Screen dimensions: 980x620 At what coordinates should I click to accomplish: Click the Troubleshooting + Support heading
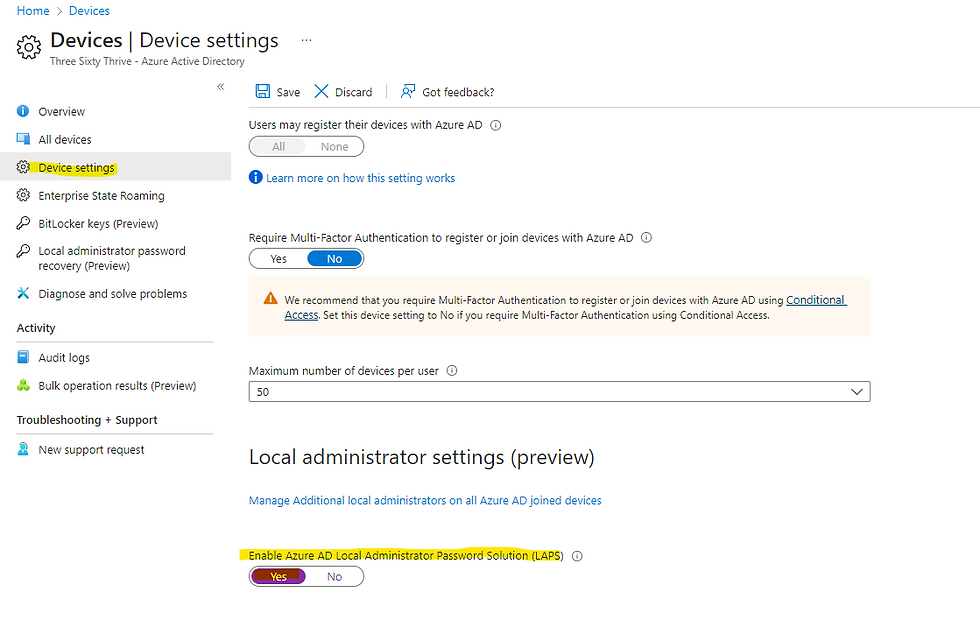(87, 419)
